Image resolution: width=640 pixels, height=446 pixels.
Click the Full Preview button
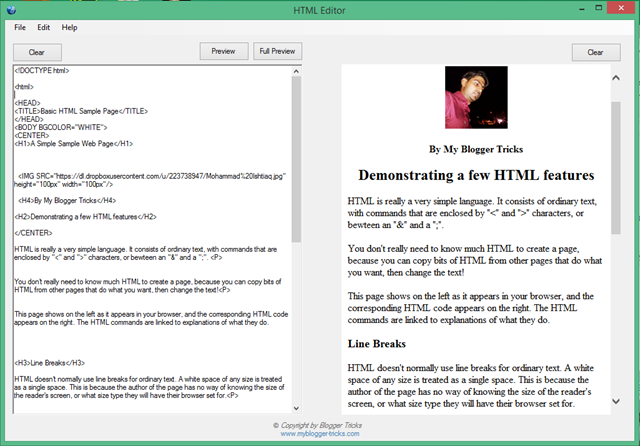coord(276,51)
